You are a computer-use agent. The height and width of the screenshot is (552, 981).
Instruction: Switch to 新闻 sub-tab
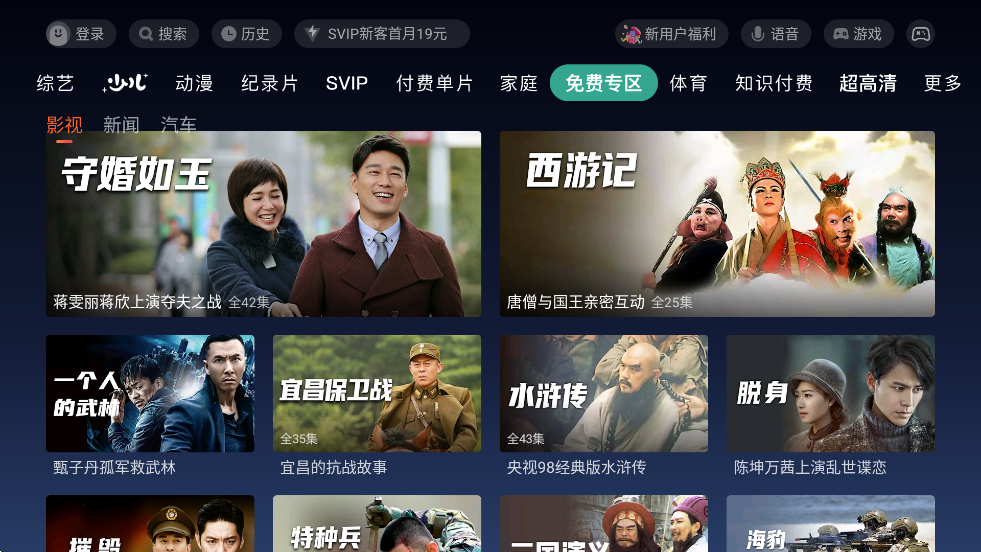pyautogui.click(x=121, y=125)
